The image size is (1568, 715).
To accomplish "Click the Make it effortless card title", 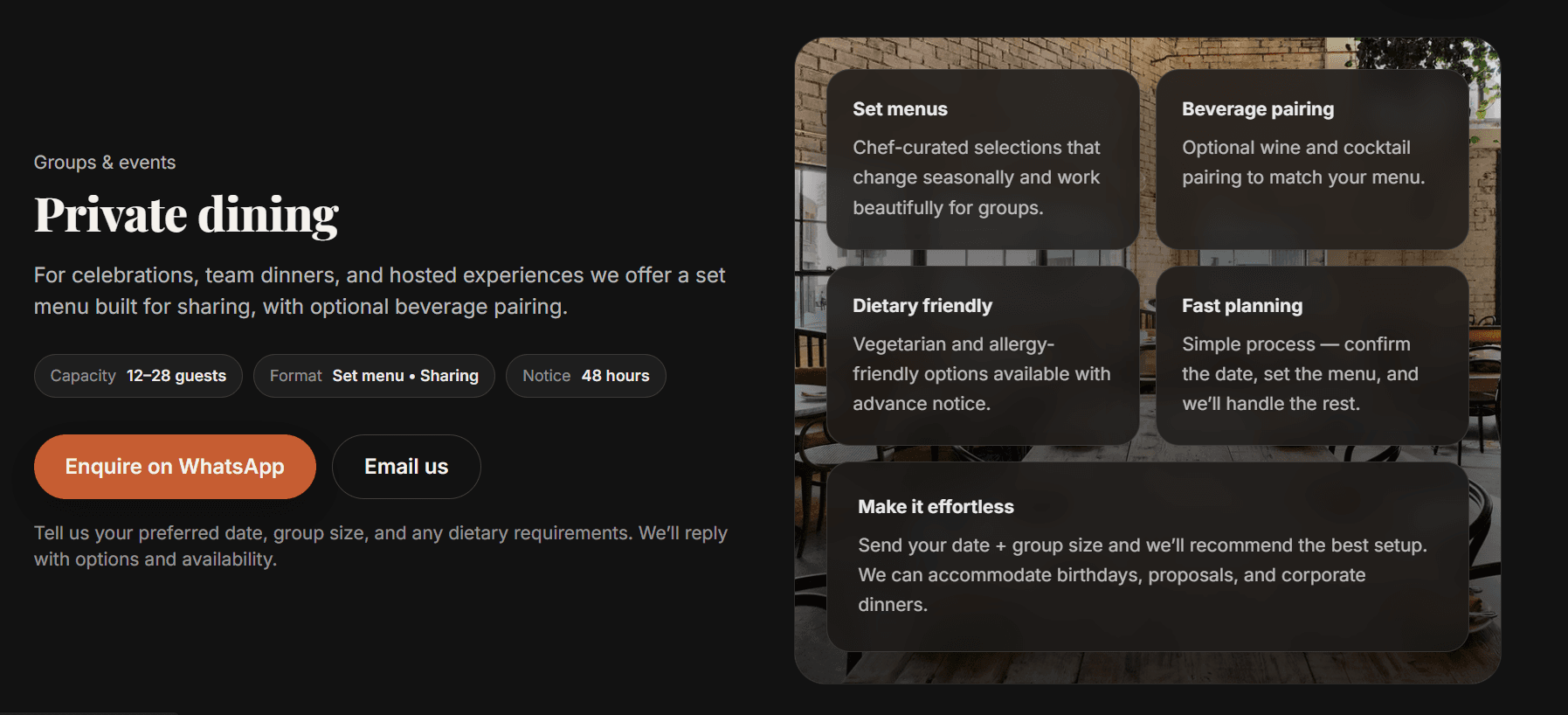I will pos(936,507).
